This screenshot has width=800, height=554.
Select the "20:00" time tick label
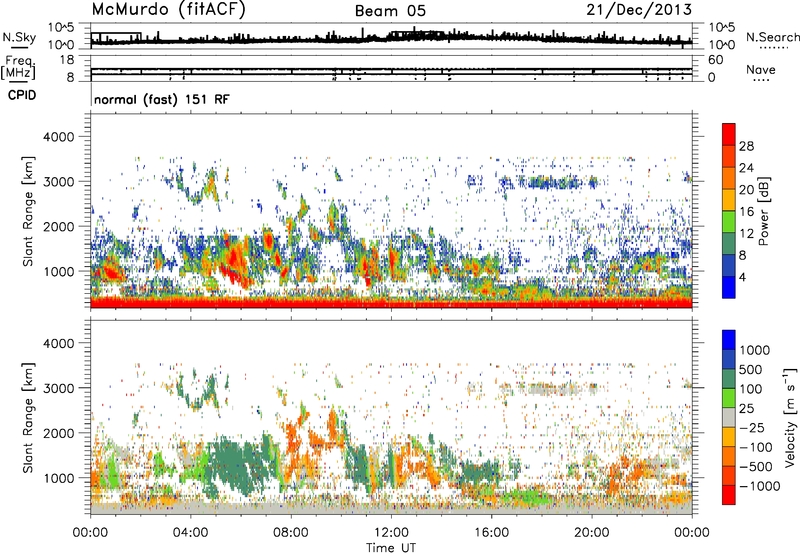(591, 533)
